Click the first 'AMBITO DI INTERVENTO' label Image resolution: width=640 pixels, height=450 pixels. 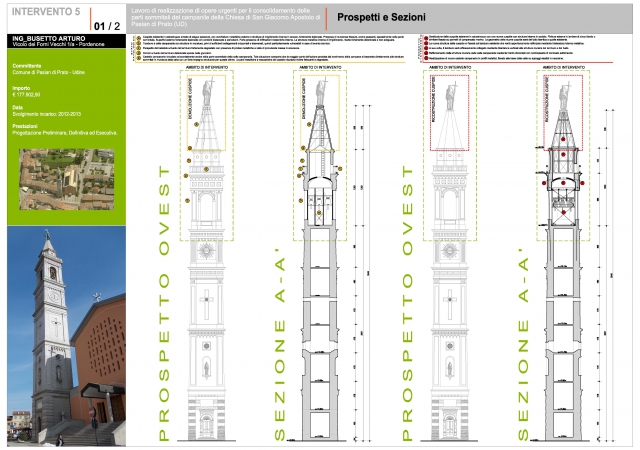pos(206,65)
